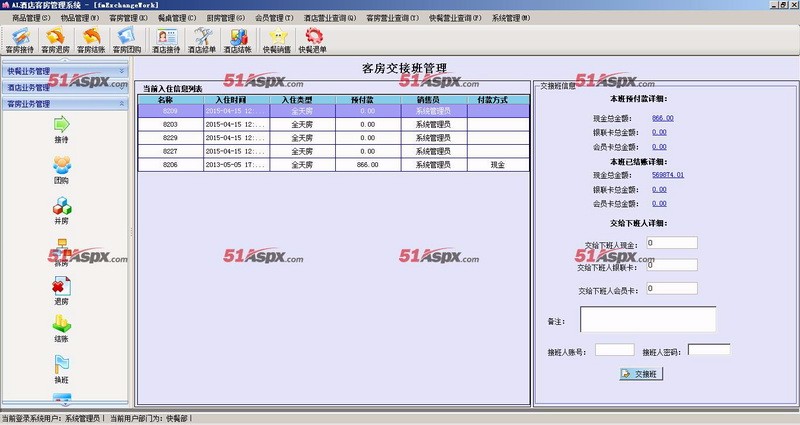Open the 餐桌管理(C) menu

tap(177, 18)
